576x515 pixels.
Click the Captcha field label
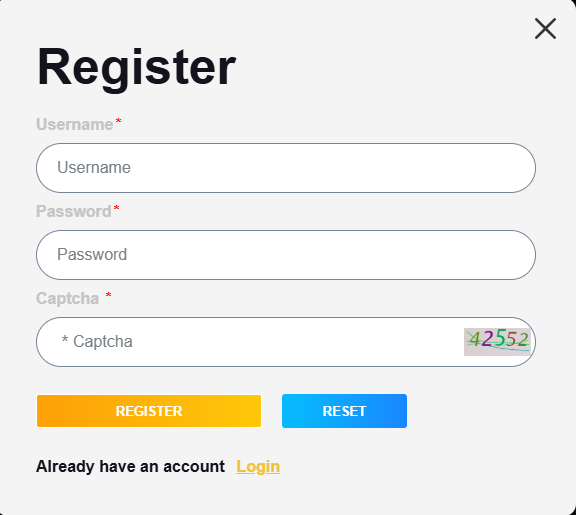pyautogui.click(x=68, y=298)
